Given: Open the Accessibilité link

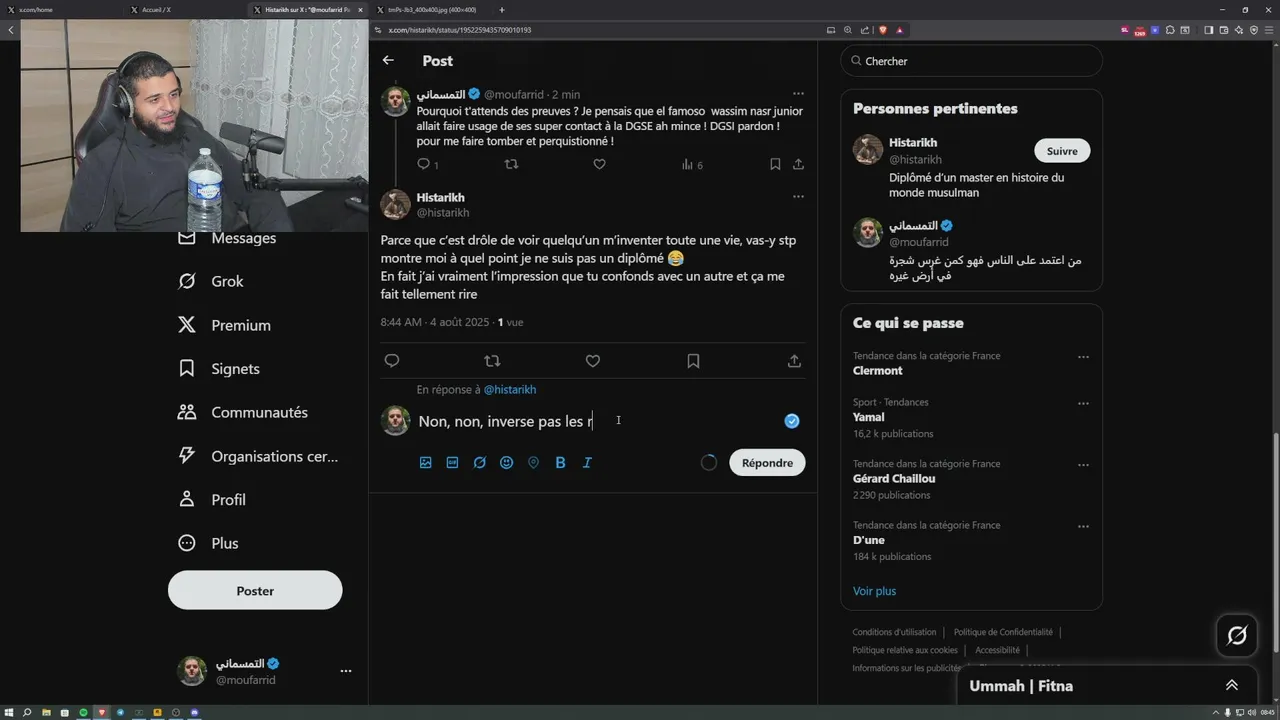Looking at the screenshot, I should [x=997, y=650].
